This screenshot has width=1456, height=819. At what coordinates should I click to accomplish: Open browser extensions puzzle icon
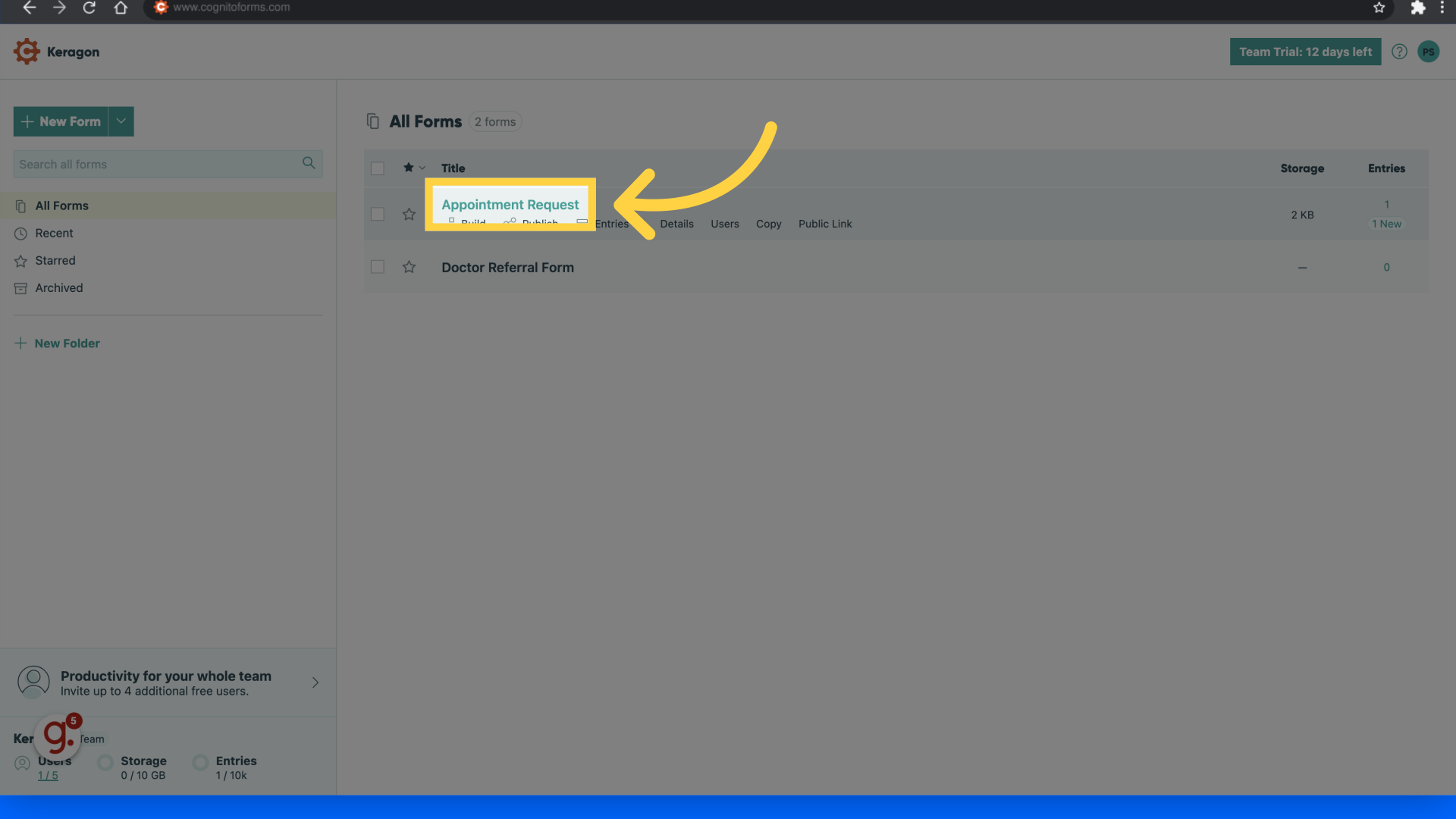click(1418, 8)
